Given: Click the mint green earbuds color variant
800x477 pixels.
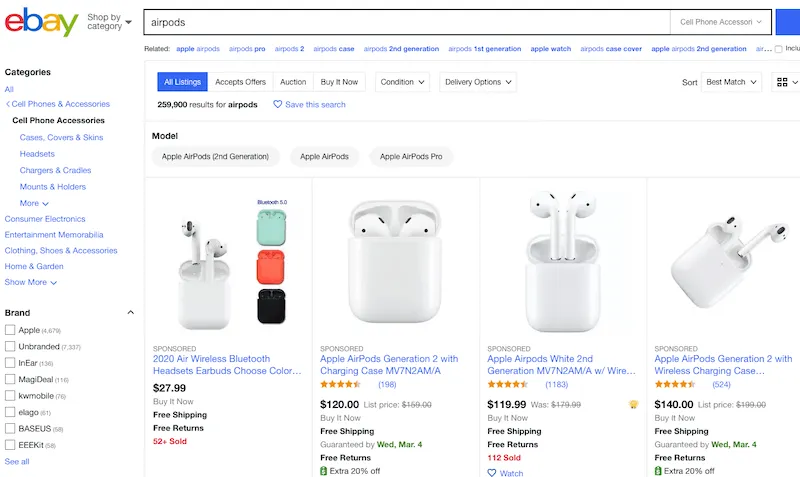Looking at the screenshot, I should tap(271, 231).
